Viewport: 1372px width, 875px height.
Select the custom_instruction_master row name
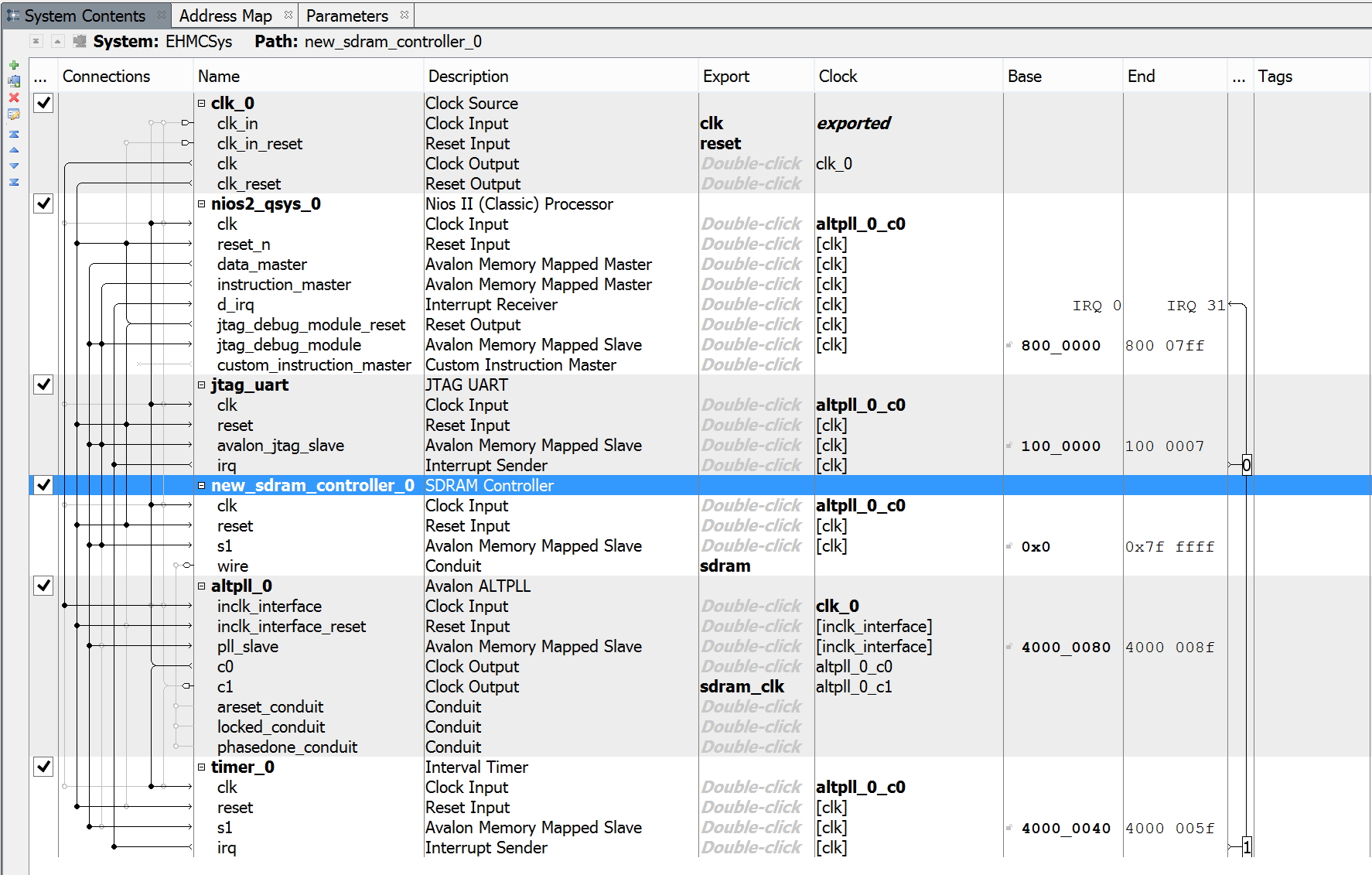pos(314,364)
